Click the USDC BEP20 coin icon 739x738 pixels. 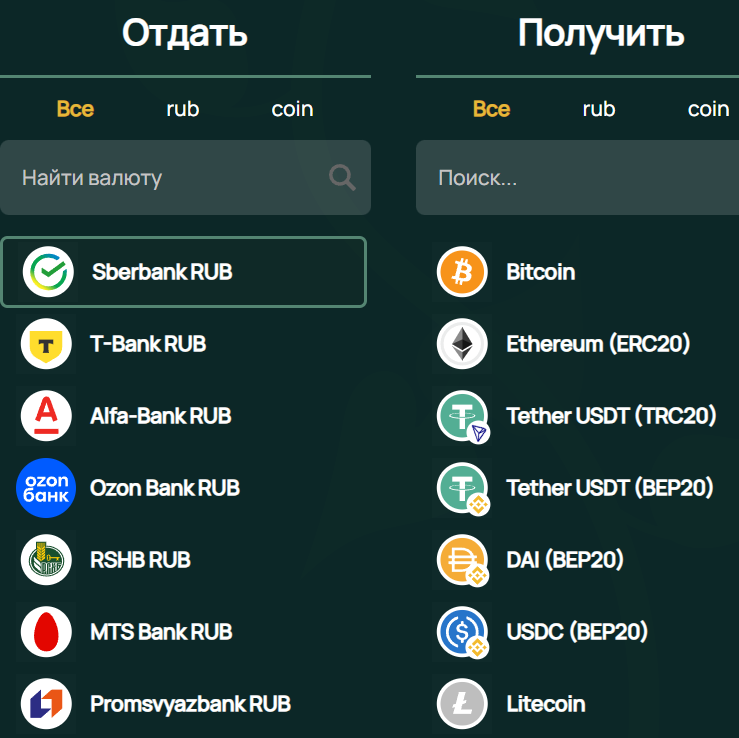click(x=462, y=631)
